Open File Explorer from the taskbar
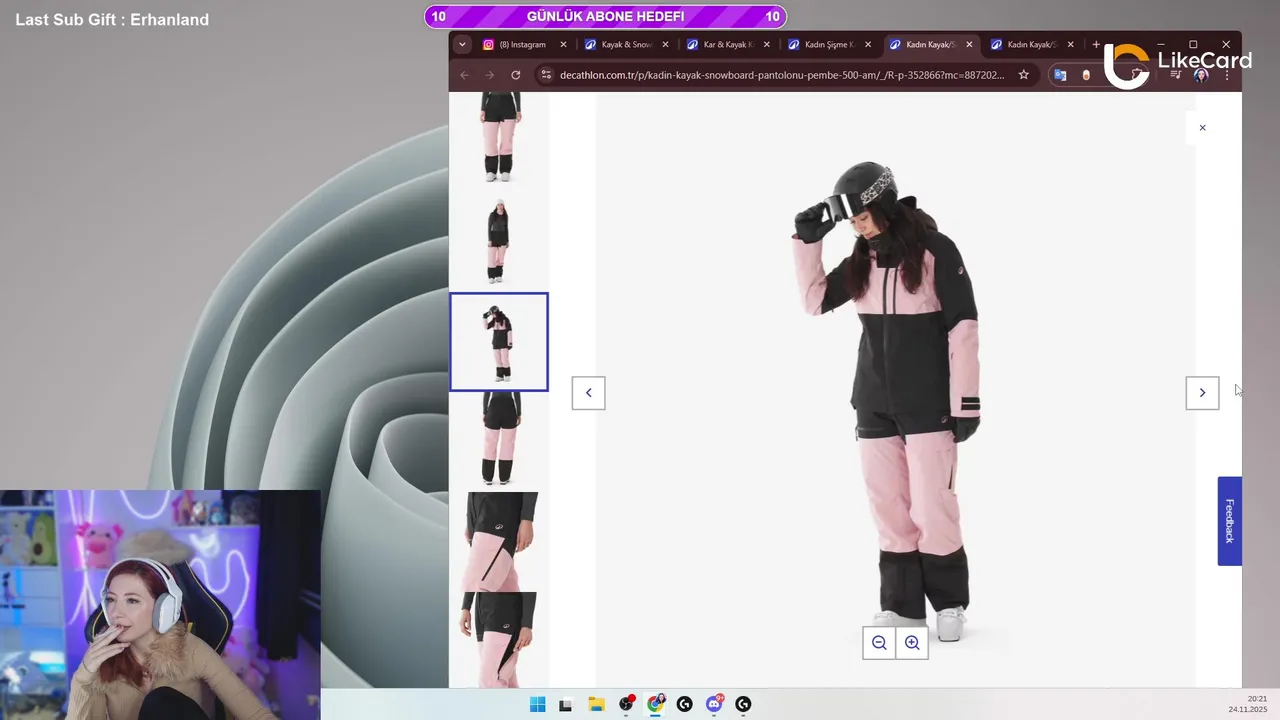 pos(596,704)
